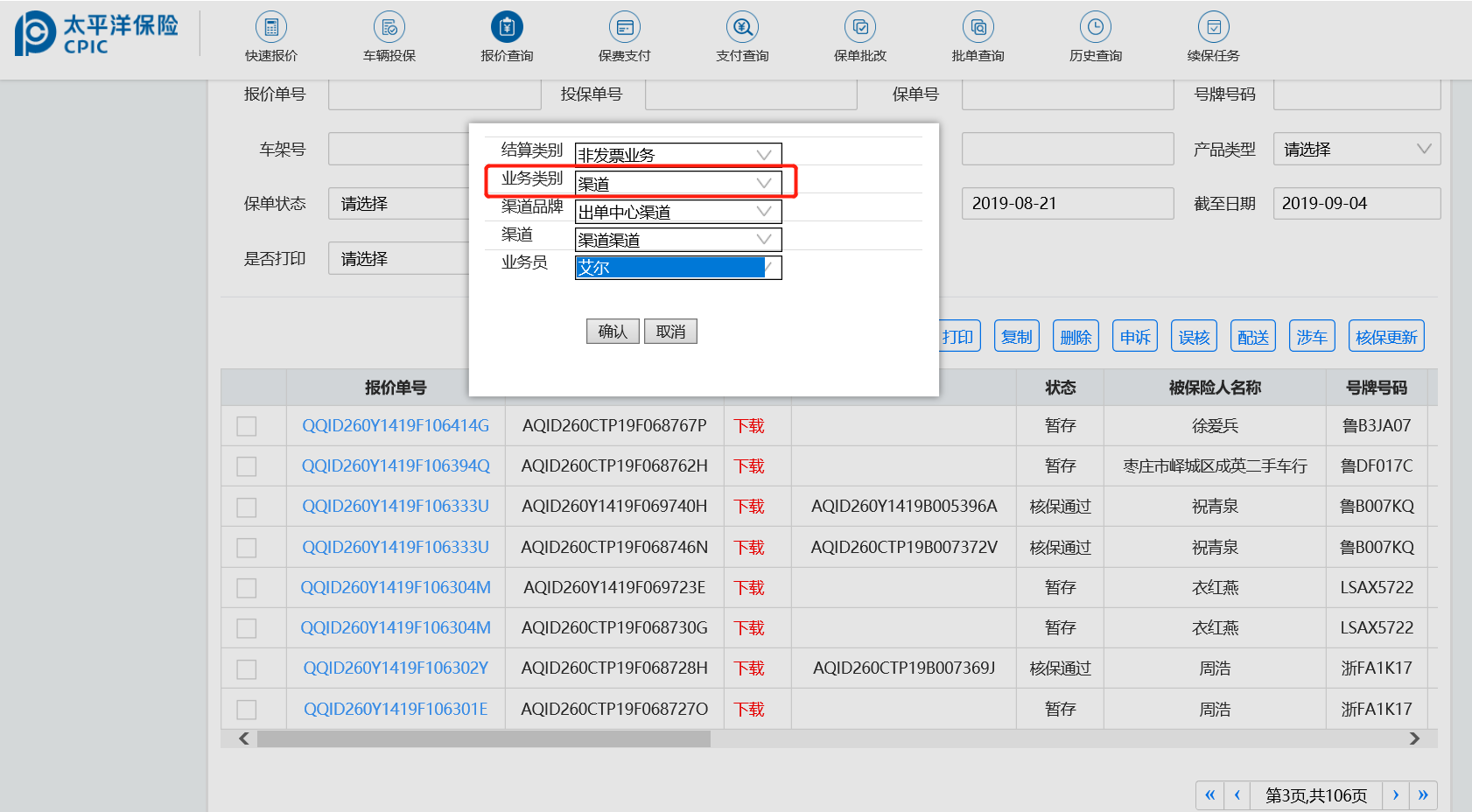
Task: Open the 业务员 dropdown showing 艾尔
Action: click(678, 267)
